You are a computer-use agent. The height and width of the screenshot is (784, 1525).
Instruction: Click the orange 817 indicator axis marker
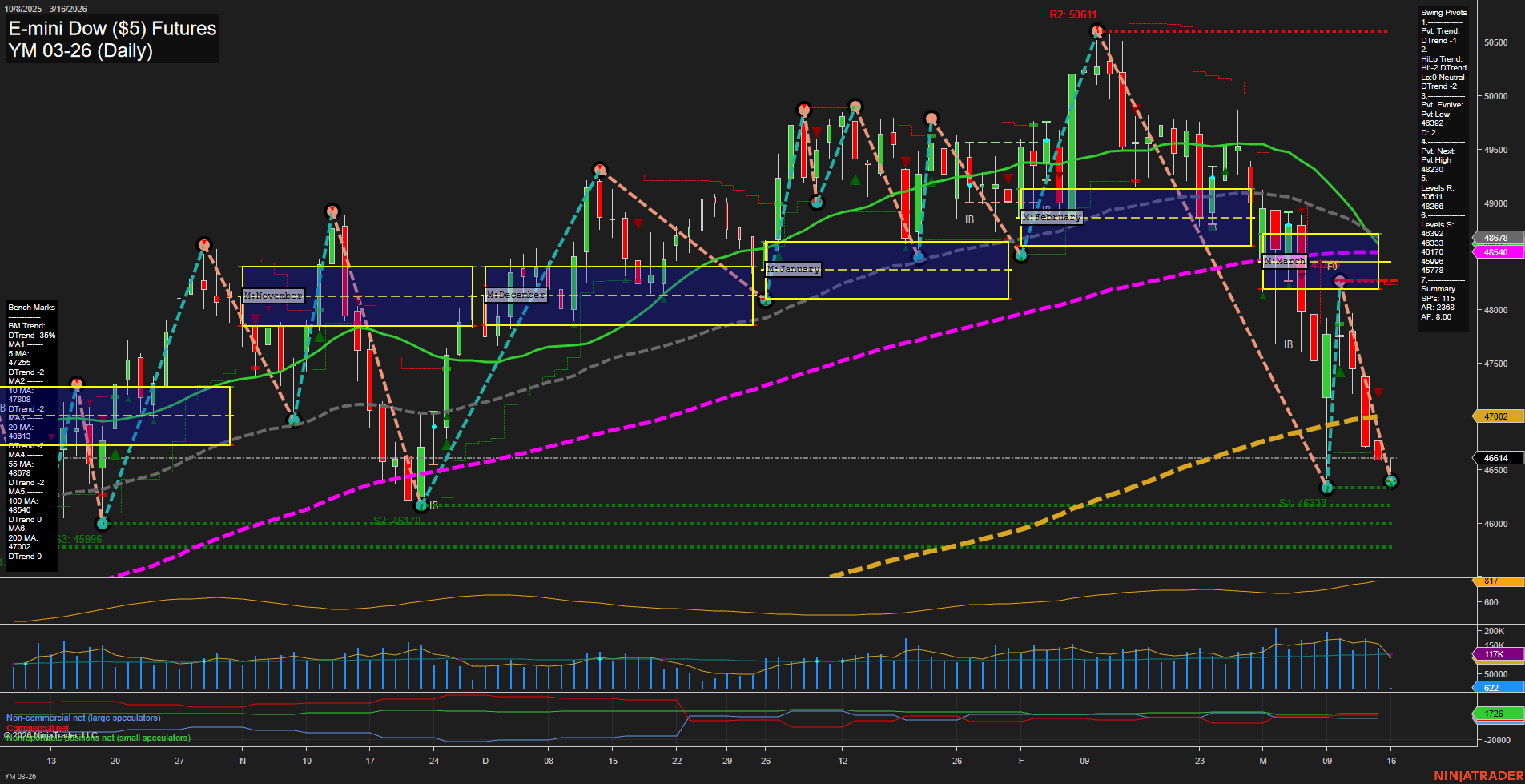[x=1495, y=582]
